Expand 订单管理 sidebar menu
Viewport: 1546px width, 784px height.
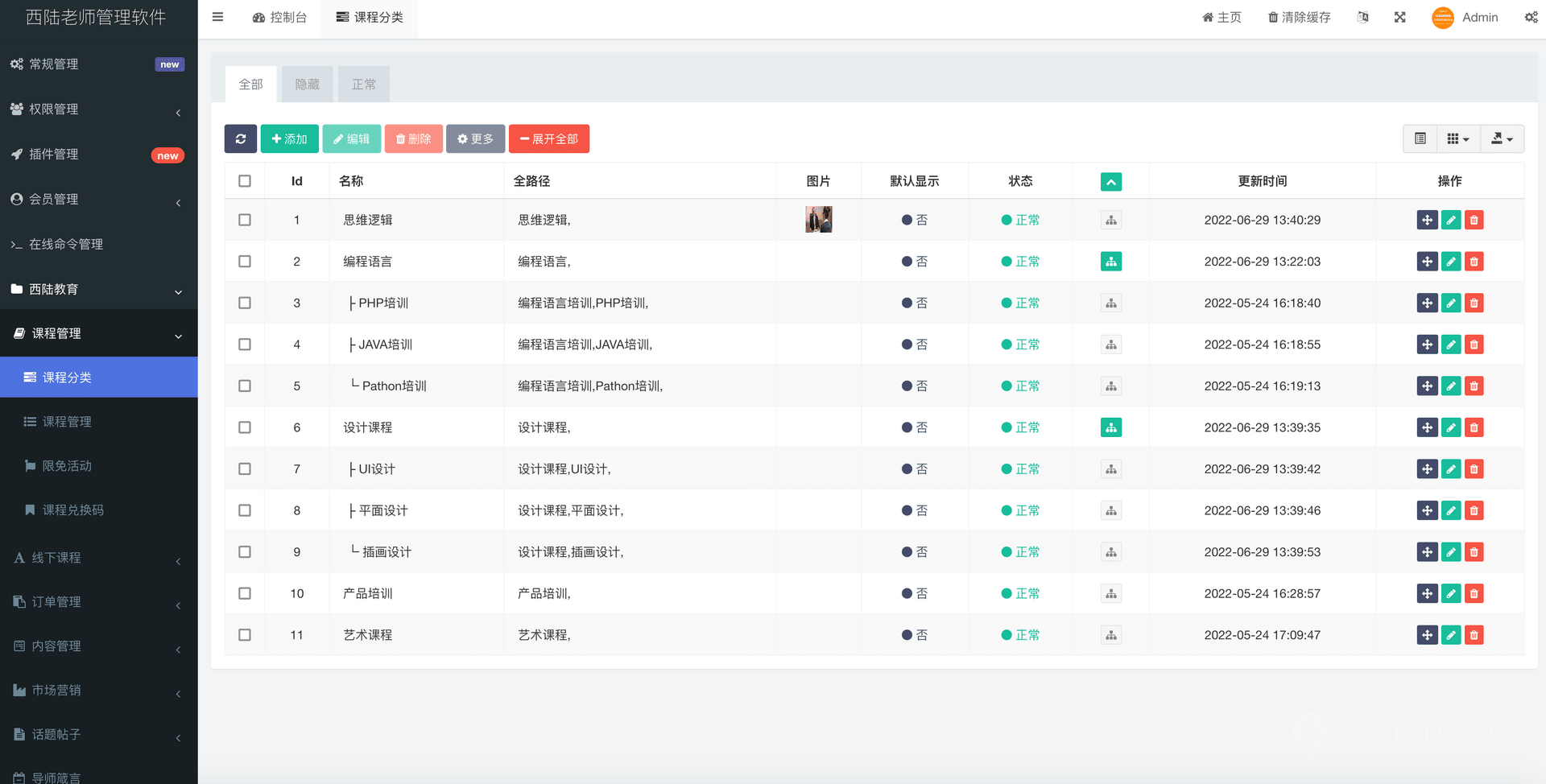(x=98, y=602)
